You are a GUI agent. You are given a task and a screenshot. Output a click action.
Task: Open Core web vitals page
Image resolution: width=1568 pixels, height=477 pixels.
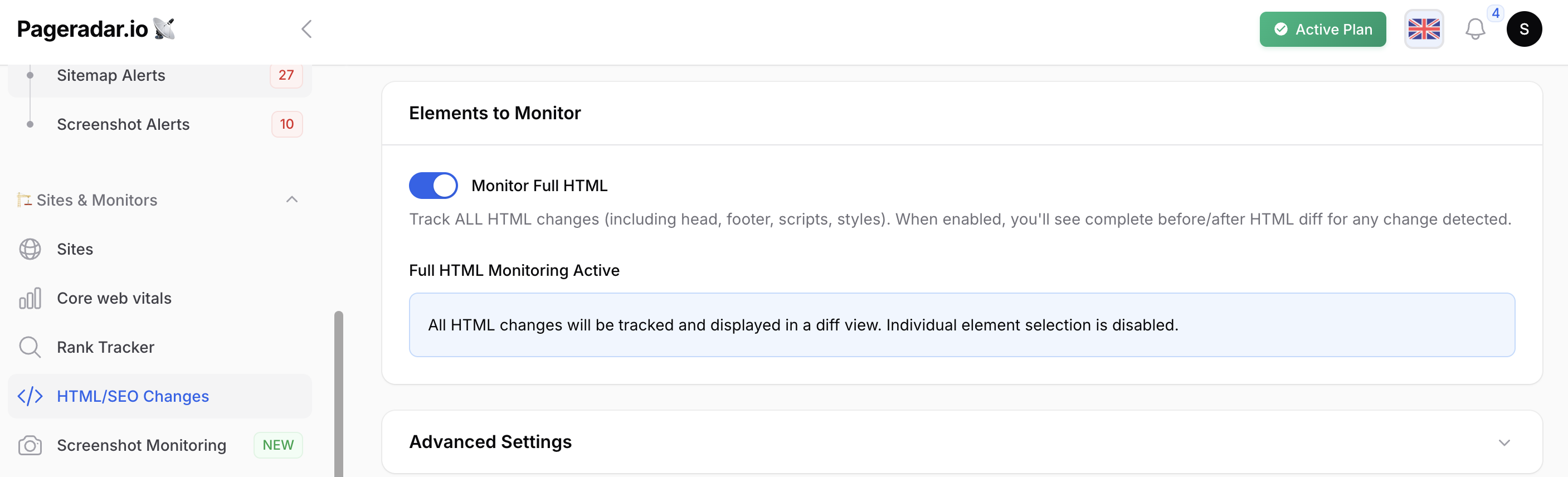114,298
